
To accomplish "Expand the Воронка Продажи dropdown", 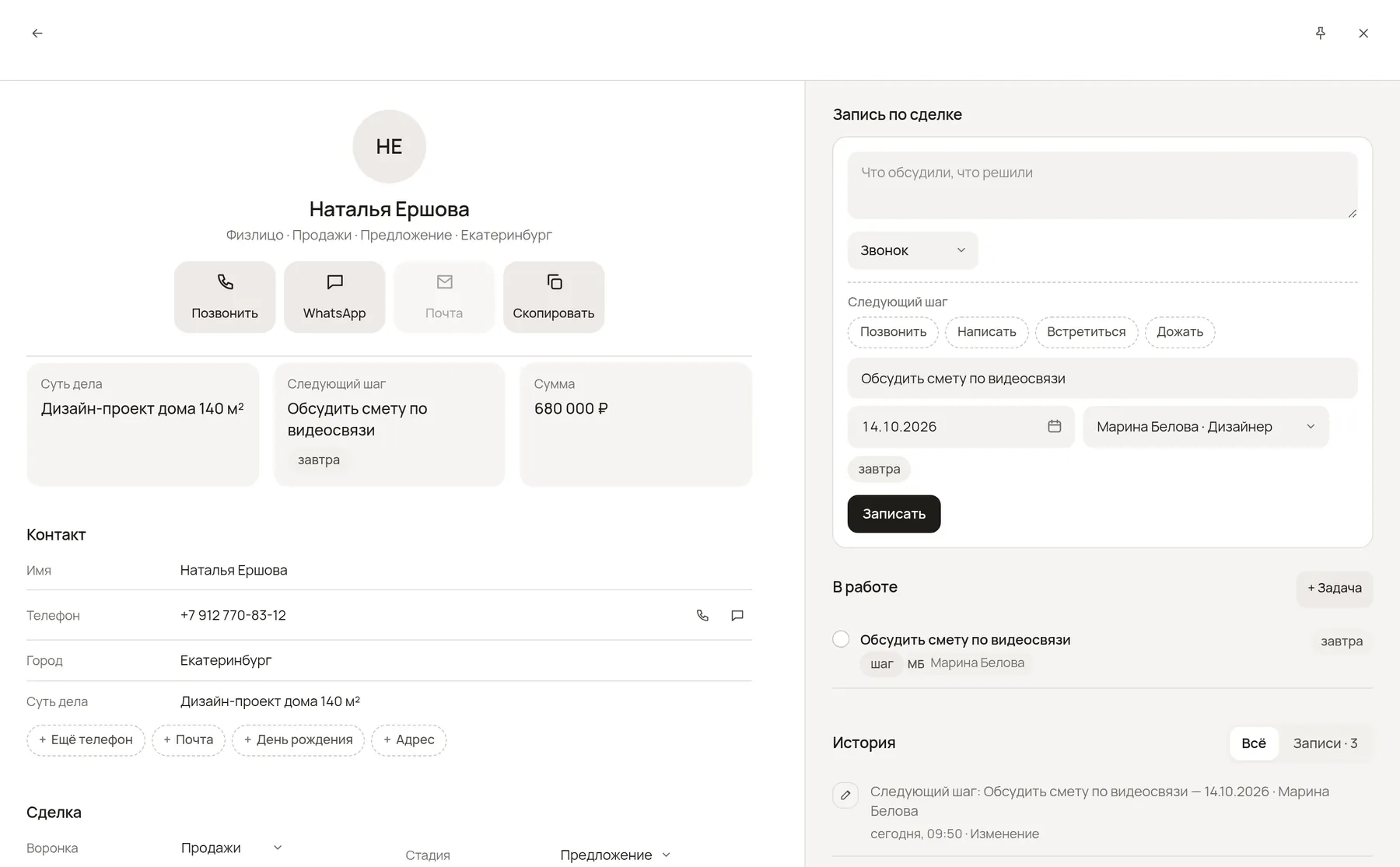I will (x=231, y=848).
